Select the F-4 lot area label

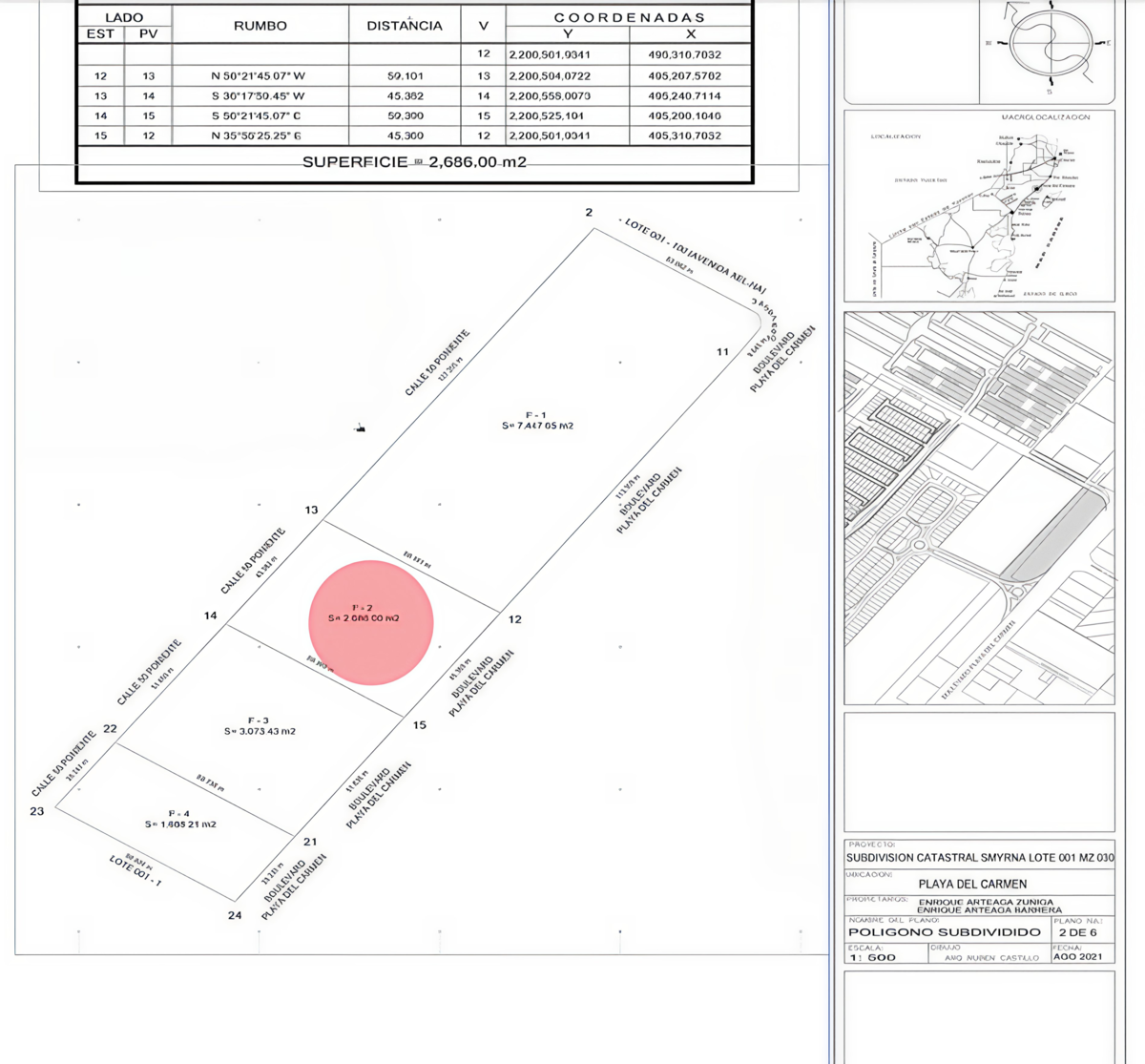click(x=180, y=819)
